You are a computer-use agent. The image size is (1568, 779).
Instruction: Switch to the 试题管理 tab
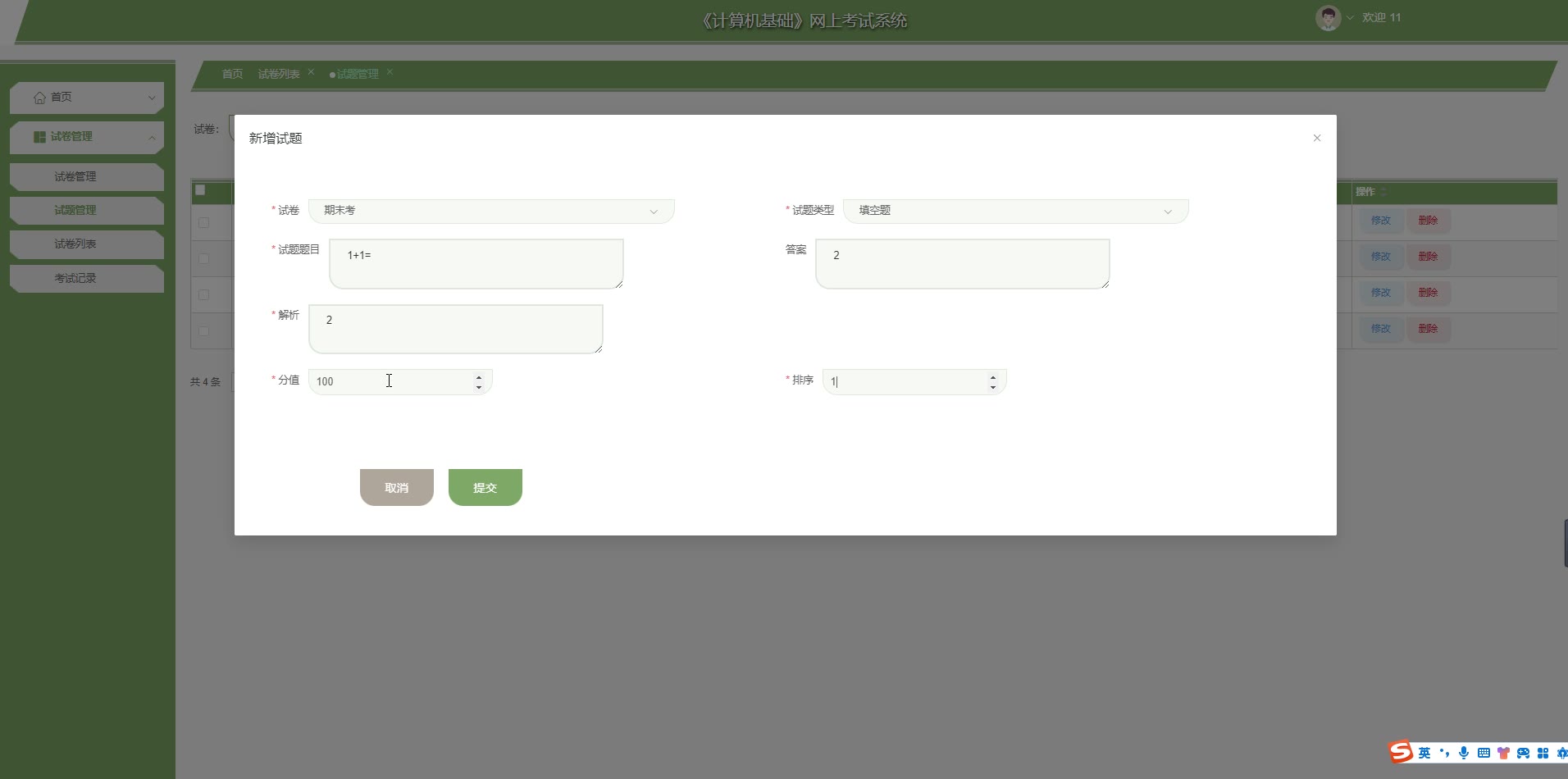click(358, 74)
